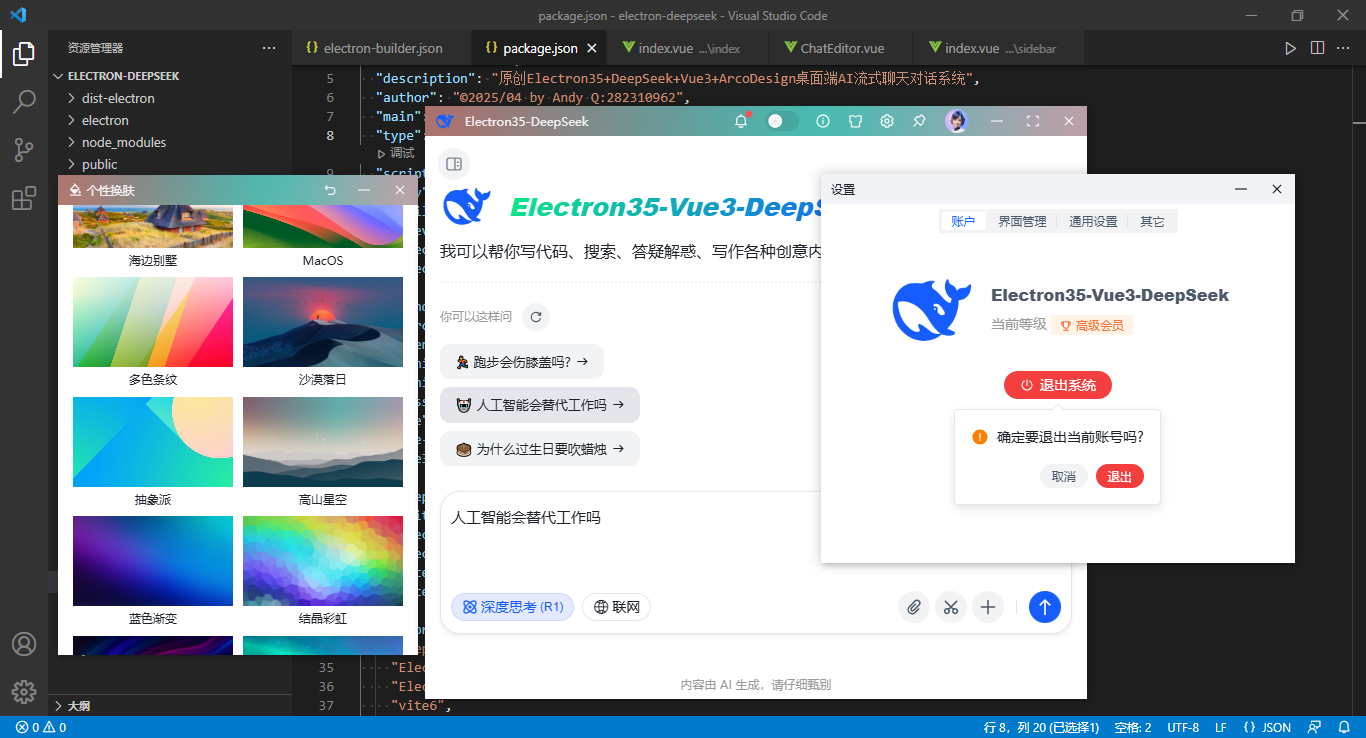Click the 调试 code lens in package.json
Image resolution: width=1366 pixels, height=738 pixels.
(x=402, y=153)
